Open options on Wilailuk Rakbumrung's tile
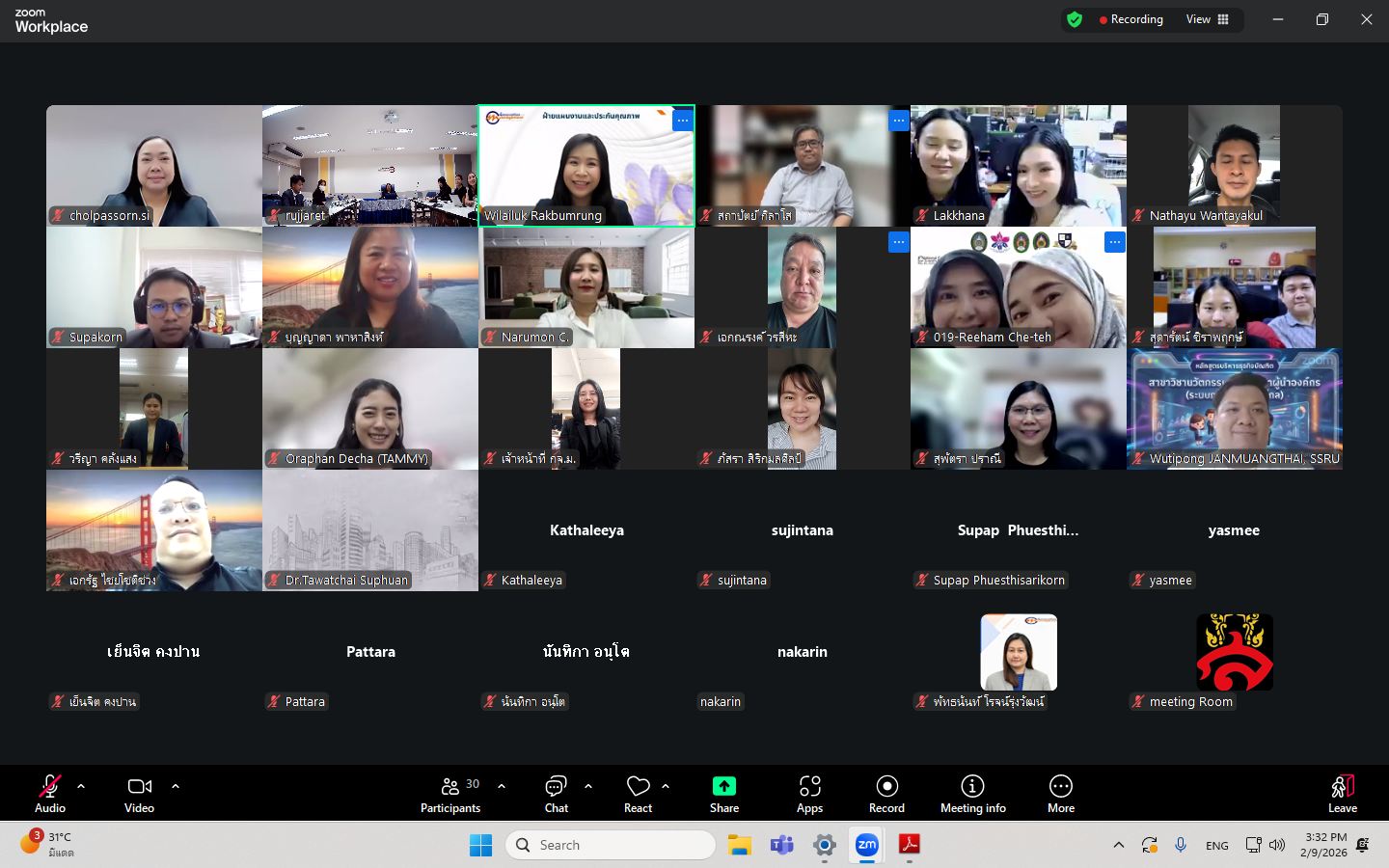Image resolution: width=1389 pixels, height=868 pixels. (x=682, y=121)
